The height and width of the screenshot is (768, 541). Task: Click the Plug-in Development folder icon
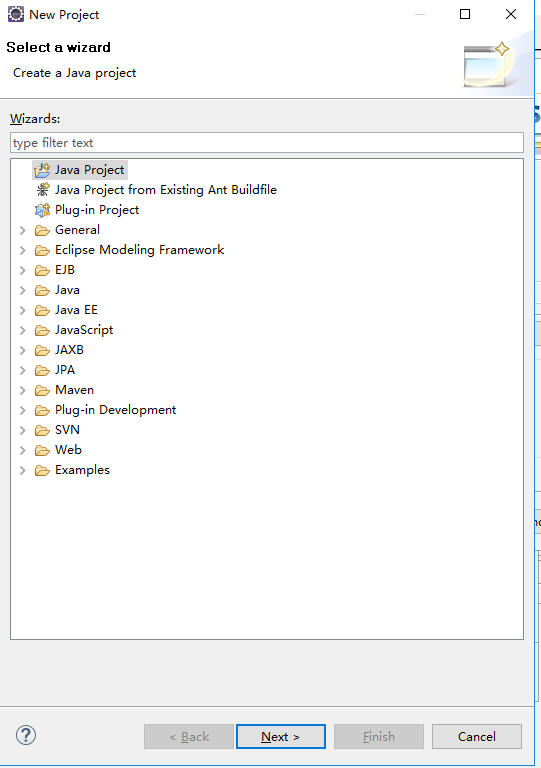click(x=43, y=410)
